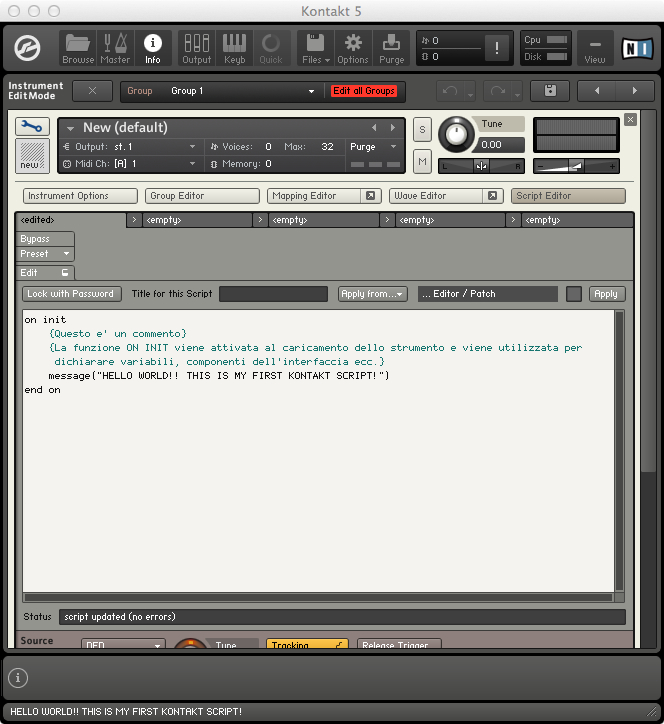Click info icon in bottom pane
The image size is (664, 724).
click(x=18, y=678)
